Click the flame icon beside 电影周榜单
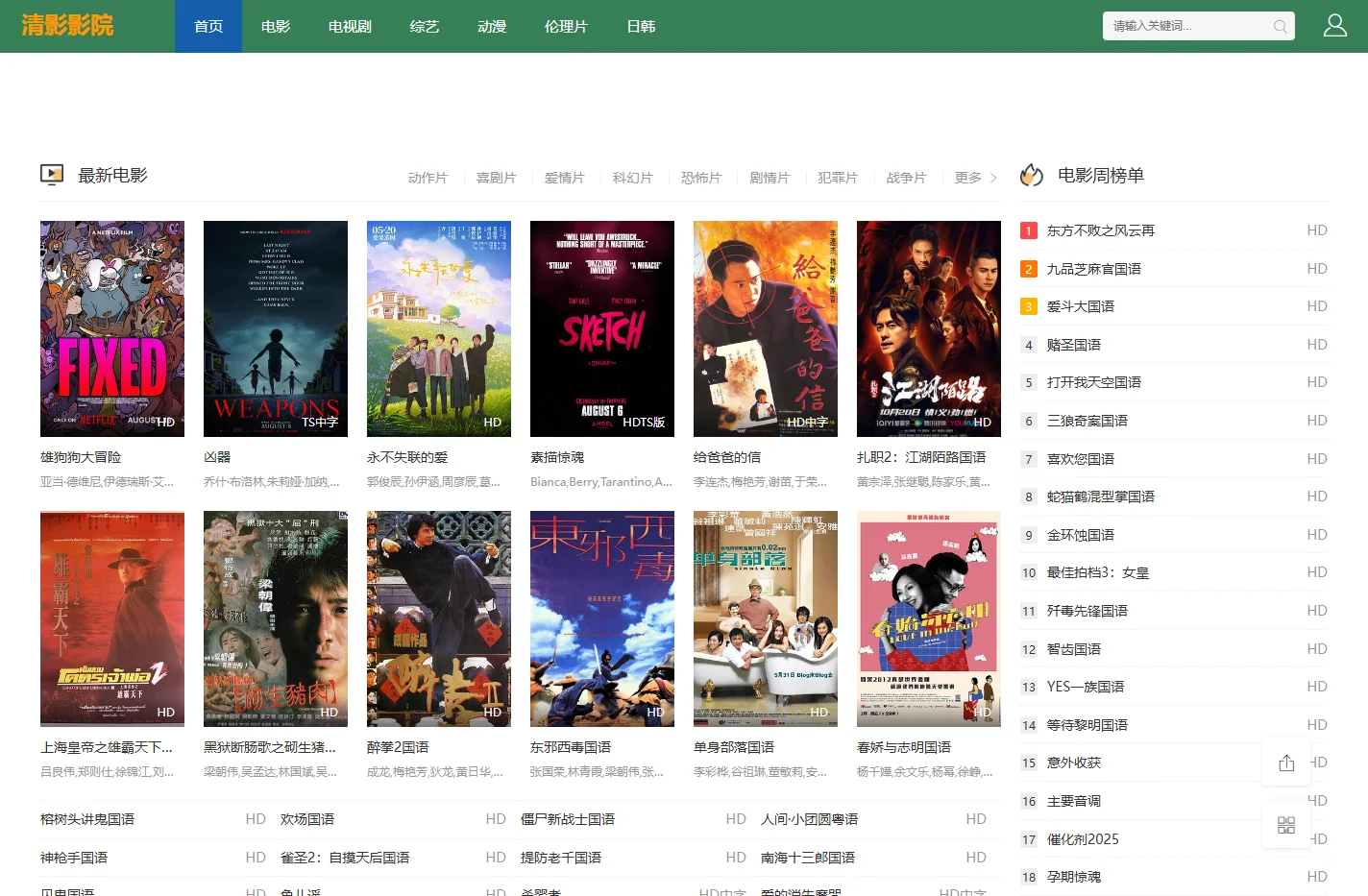 [1032, 175]
